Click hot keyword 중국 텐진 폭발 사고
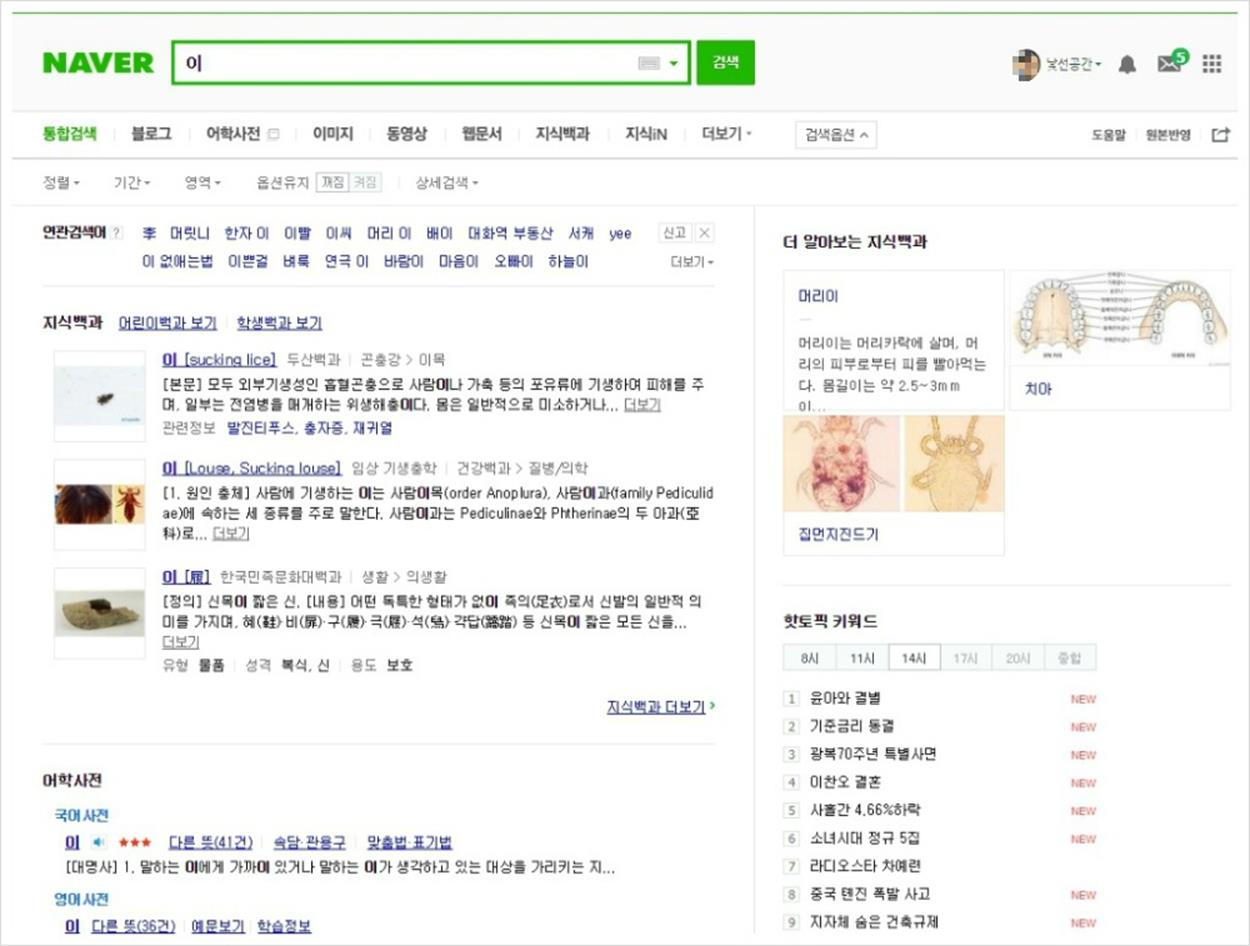The width and height of the screenshot is (1250, 946). (x=870, y=894)
